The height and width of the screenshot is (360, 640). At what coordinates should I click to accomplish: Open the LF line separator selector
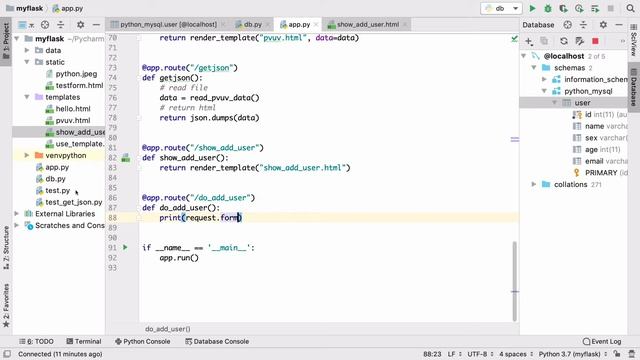click(x=454, y=354)
